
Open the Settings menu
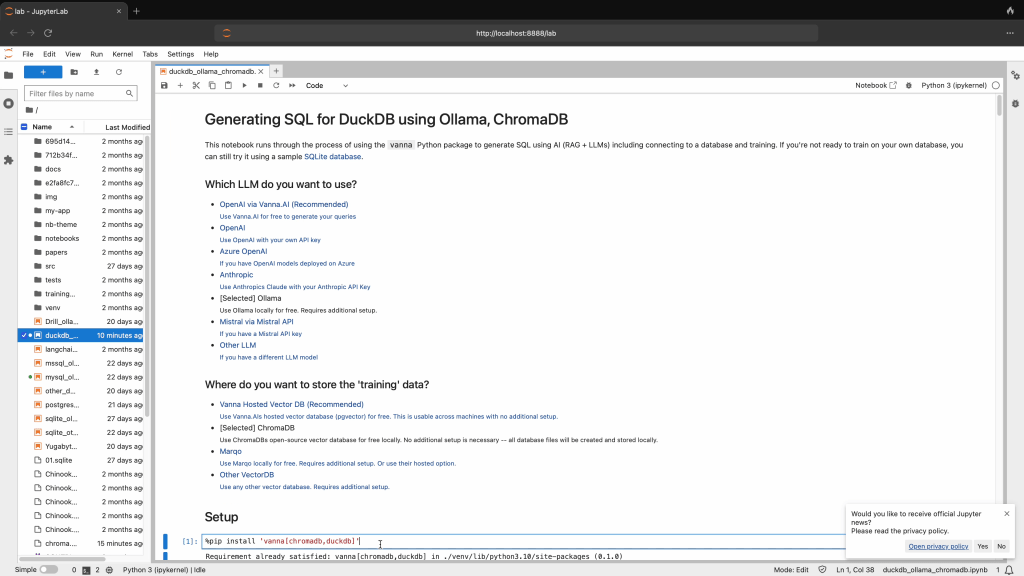[x=181, y=54]
